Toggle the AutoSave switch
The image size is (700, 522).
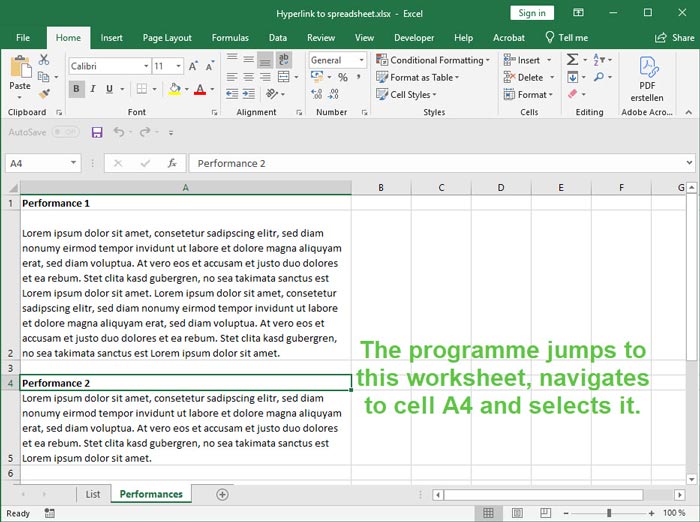(66, 132)
